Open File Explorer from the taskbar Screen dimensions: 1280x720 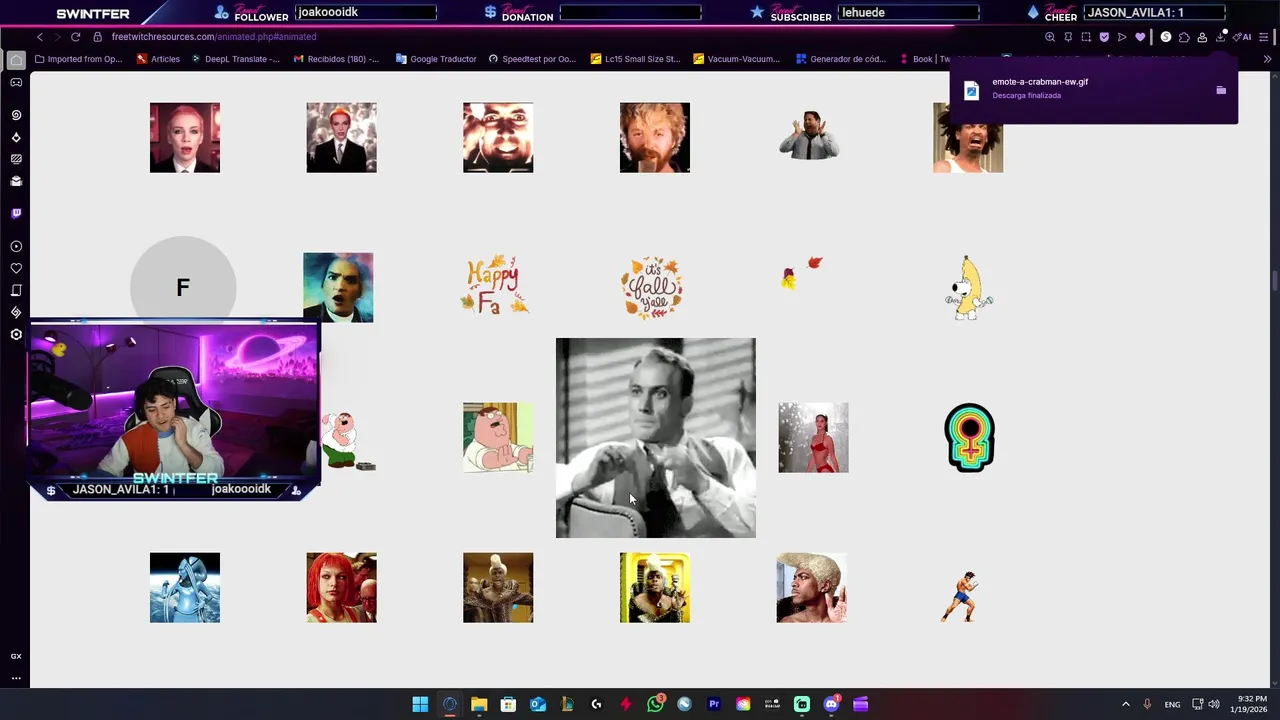tap(479, 704)
